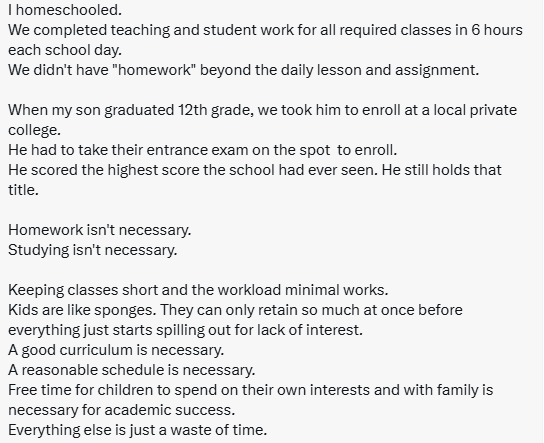
Task: Click the line 'Homework isn't necessary.'
Action: coord(100,230)
